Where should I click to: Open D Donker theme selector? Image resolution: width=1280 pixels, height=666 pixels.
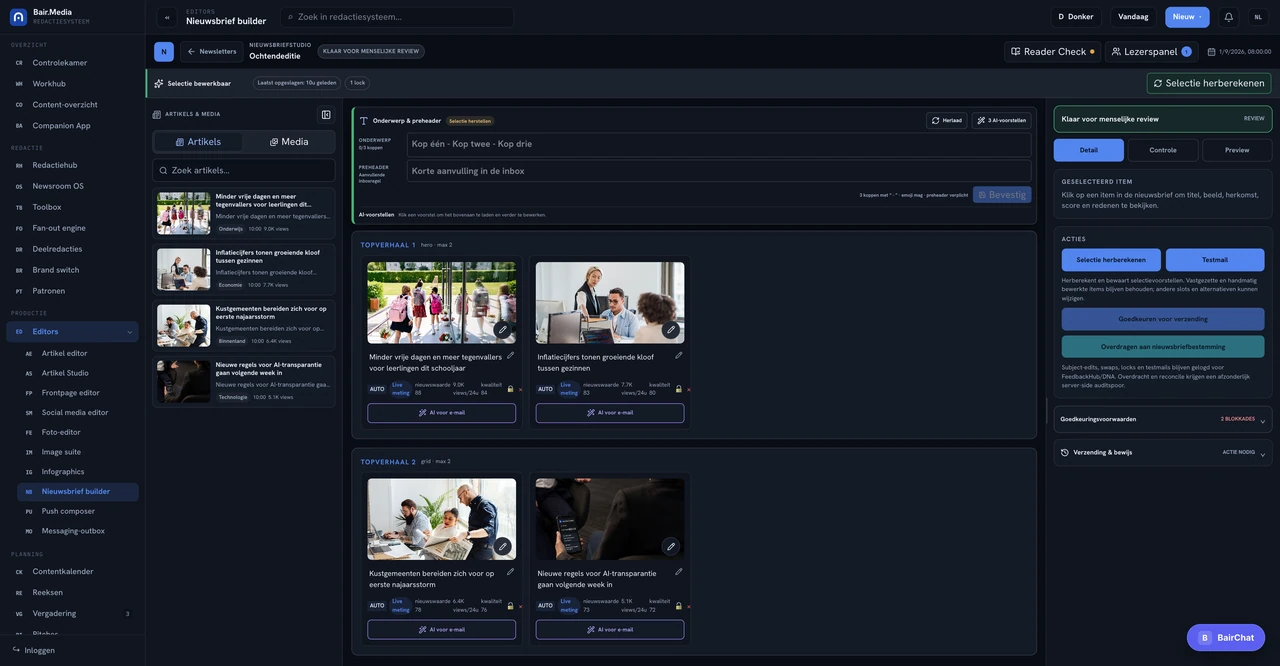(1076, 17)
